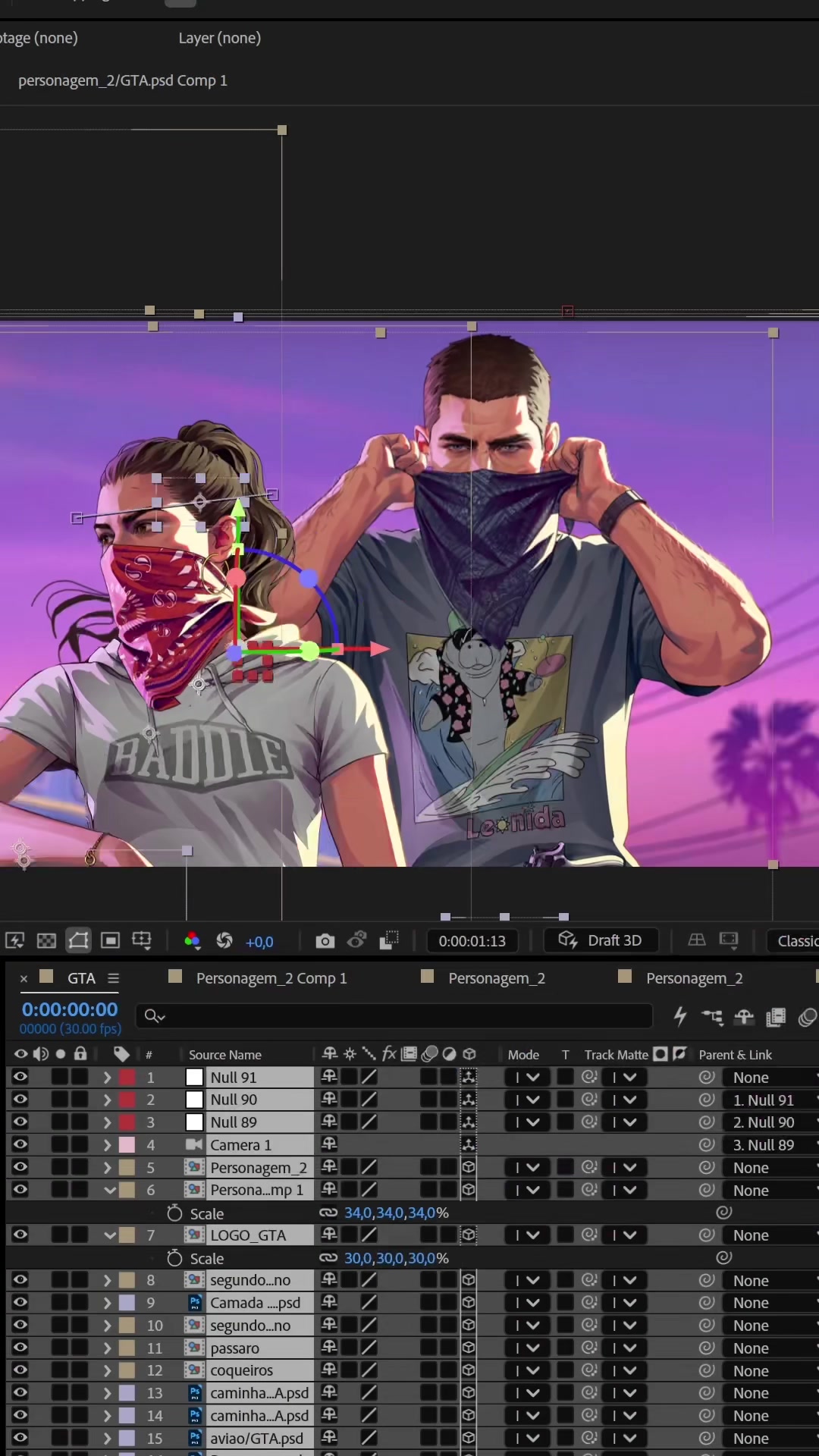This screenshot has height=1456, width=819.
Task: Open blend mode dropdown for Null 91
Action: [x=527, y=1077]
